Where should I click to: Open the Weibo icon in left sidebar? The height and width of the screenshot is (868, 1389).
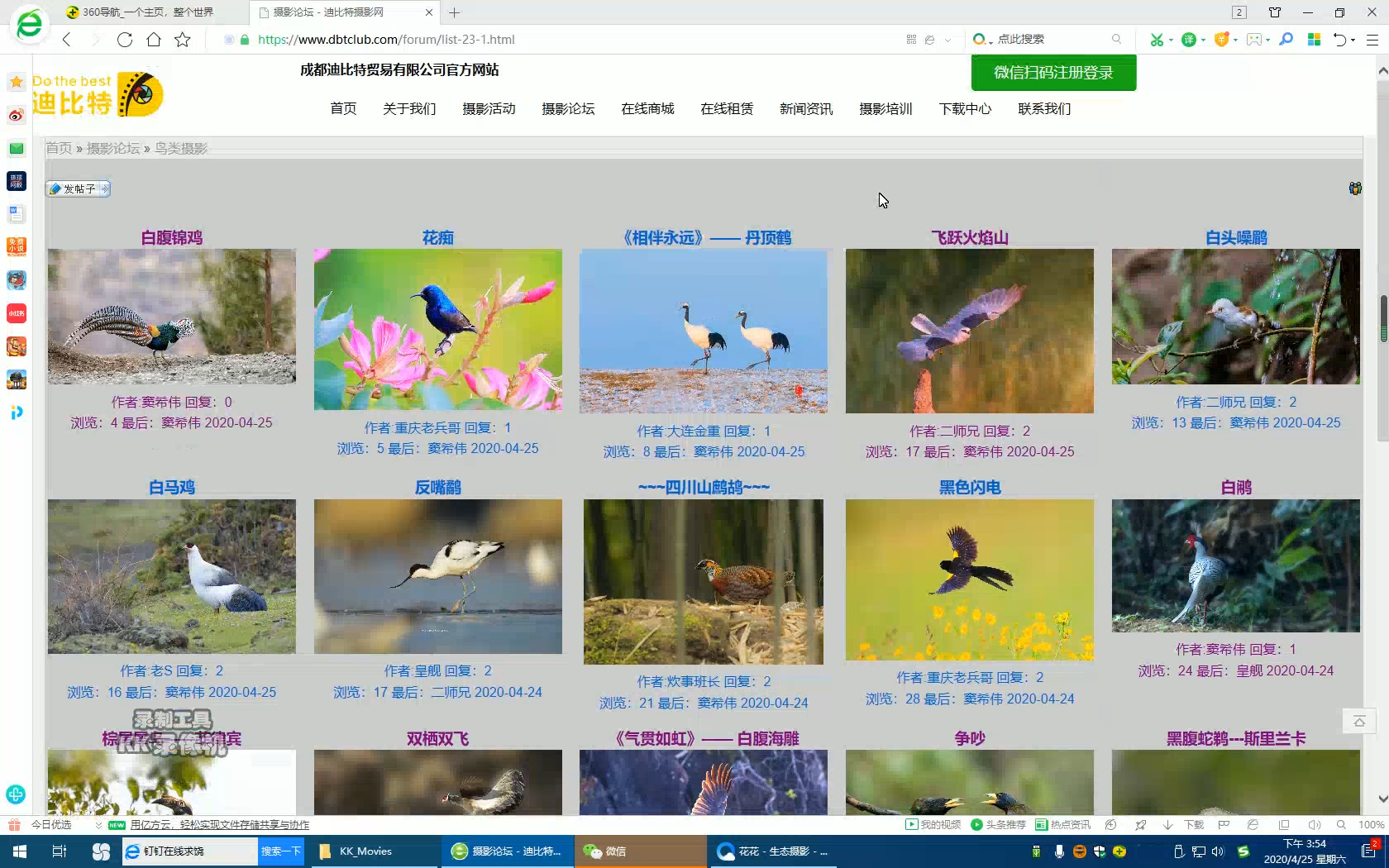click(x=17, y=115)
